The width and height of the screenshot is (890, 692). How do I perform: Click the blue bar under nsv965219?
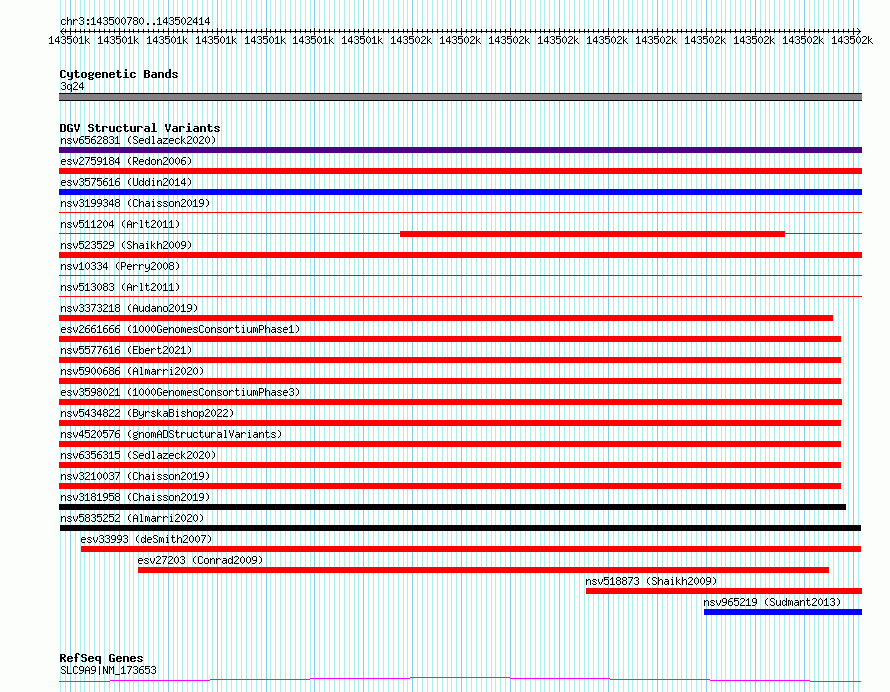(x=783, y=612)
